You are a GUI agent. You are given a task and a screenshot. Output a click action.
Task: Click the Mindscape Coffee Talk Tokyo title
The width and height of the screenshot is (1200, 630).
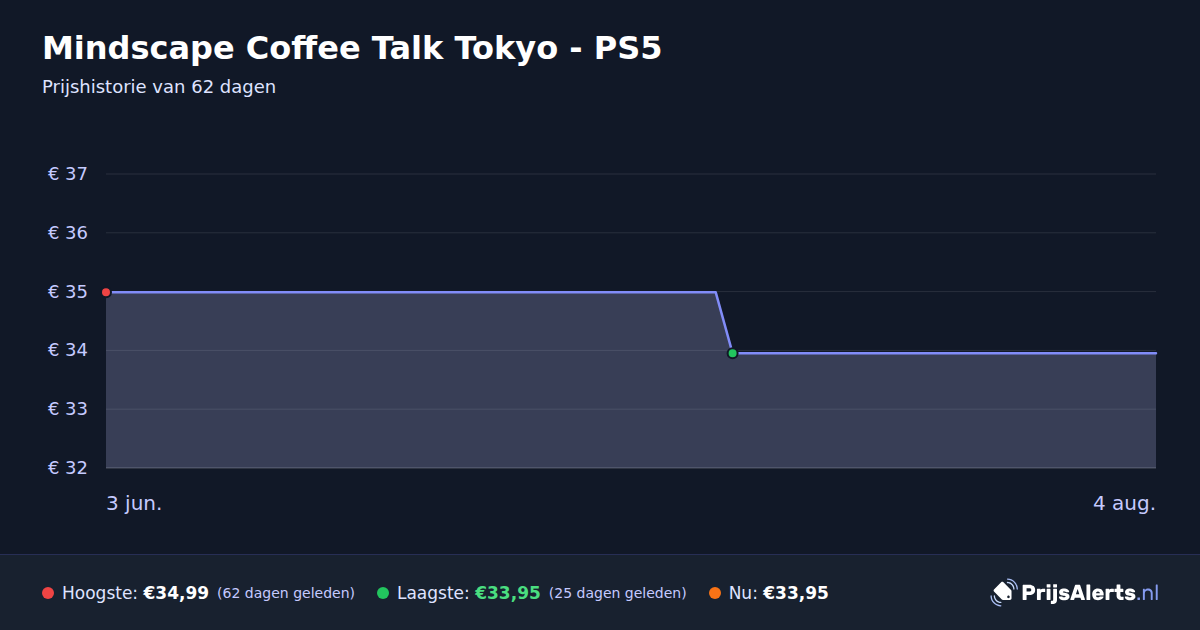(x=352, y=48)
